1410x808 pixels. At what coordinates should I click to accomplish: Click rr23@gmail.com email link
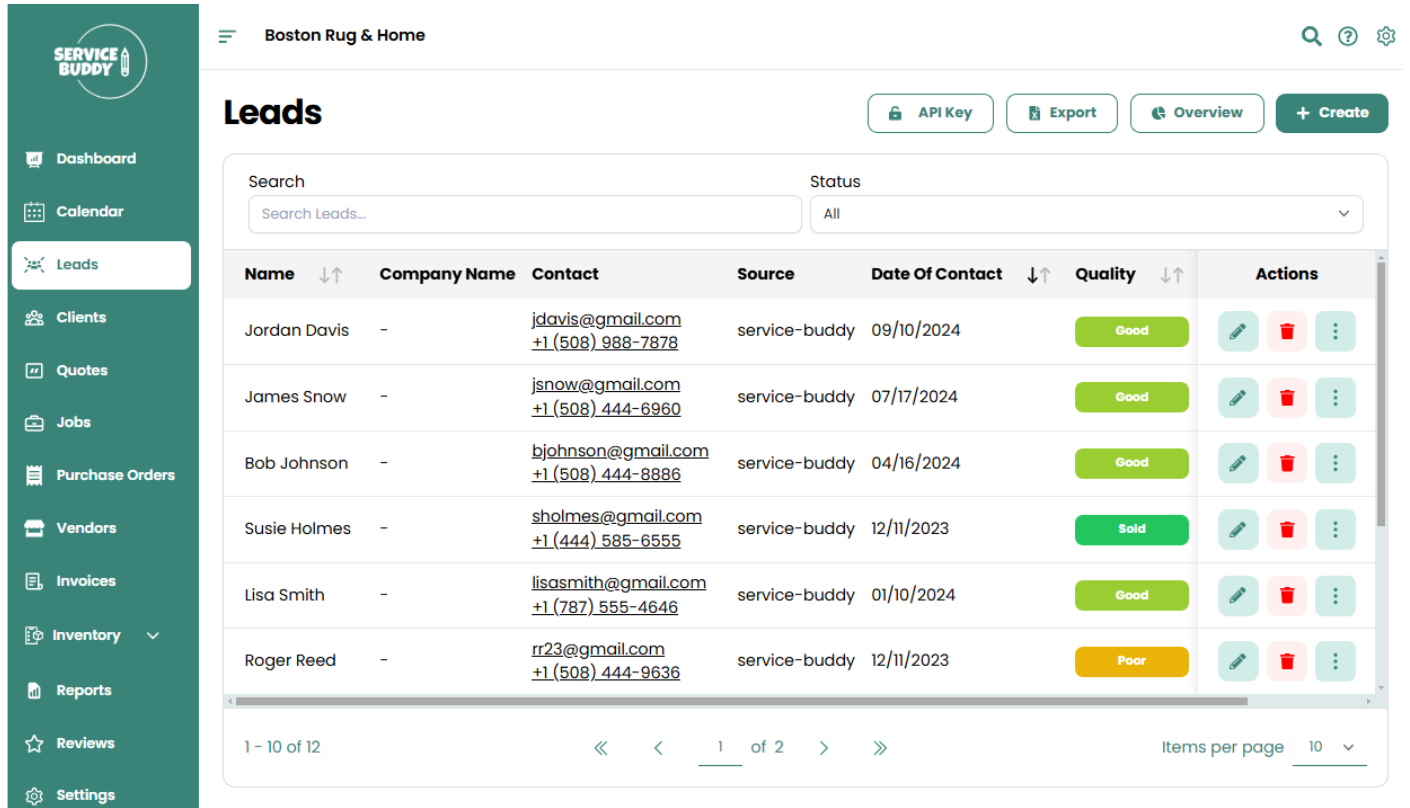pyautogui.click(x=598, y=649)
